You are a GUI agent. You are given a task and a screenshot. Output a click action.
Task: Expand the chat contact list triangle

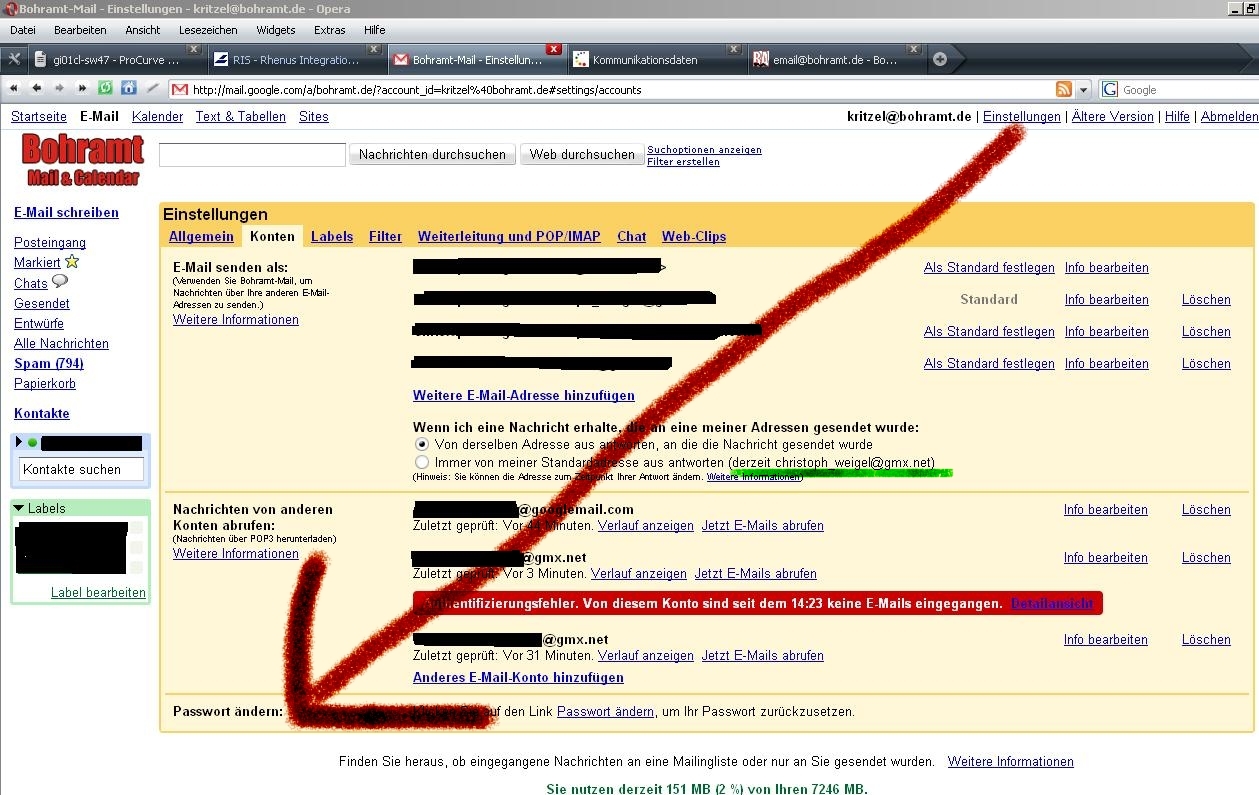click(19, 442)
